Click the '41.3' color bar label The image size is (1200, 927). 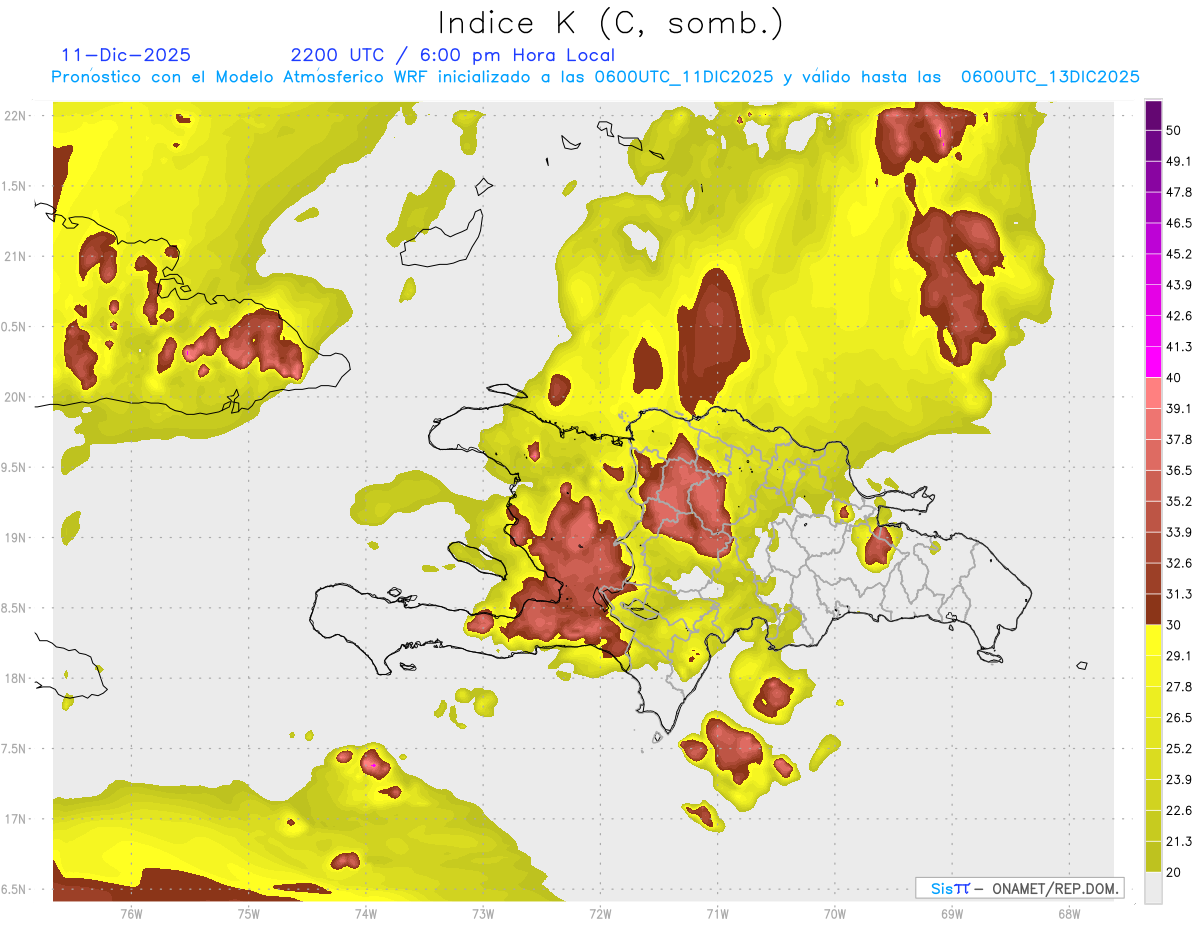[x=1179, y=347]
